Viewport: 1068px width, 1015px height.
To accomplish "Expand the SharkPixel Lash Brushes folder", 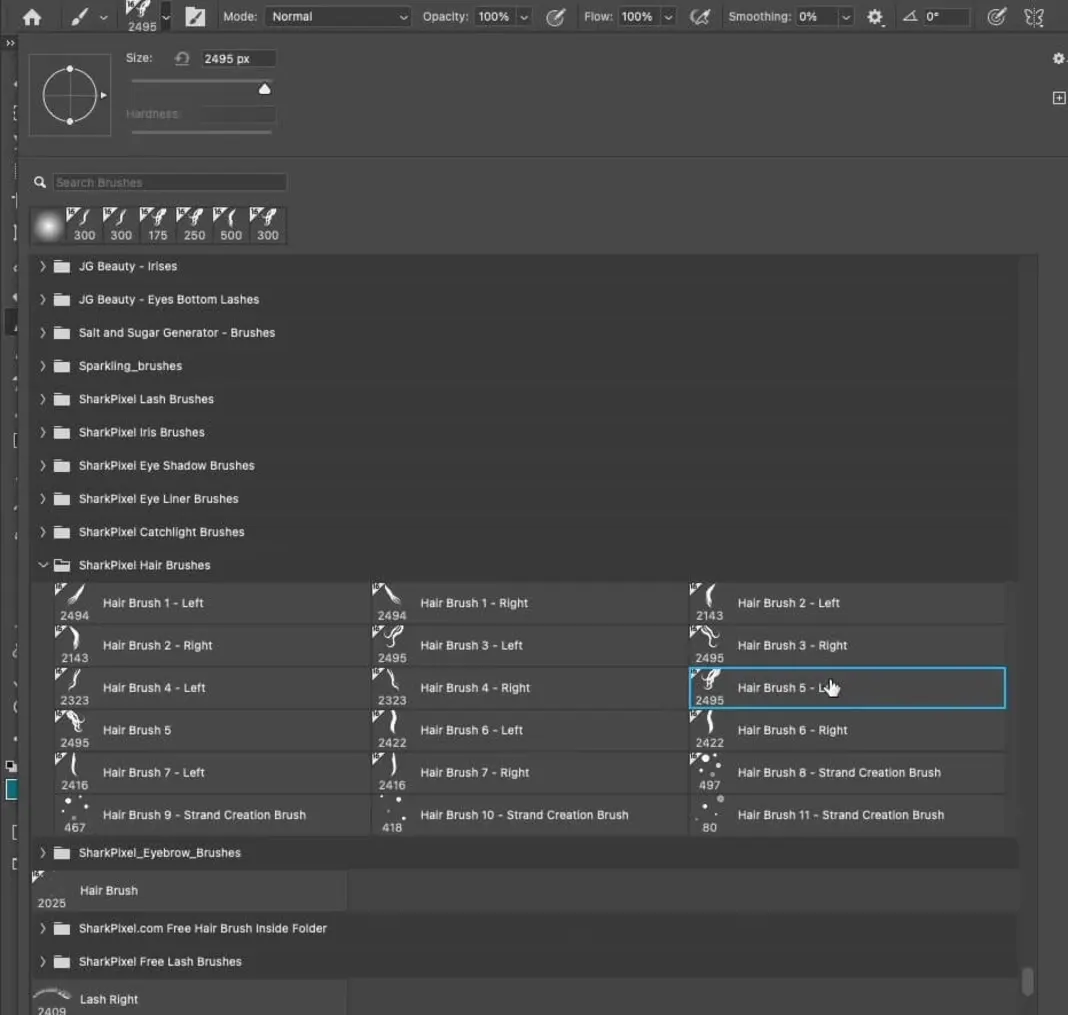I will tap(42, 399).
